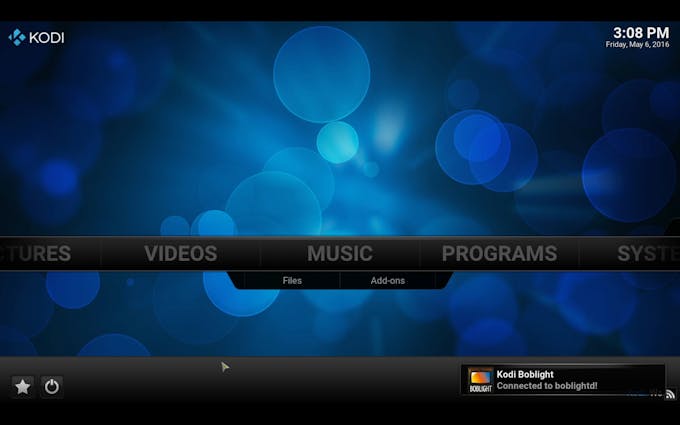The height and width of the screenshot is (425, 680).
Task: Open the Files submenu under Music
Action: (292, 281)
